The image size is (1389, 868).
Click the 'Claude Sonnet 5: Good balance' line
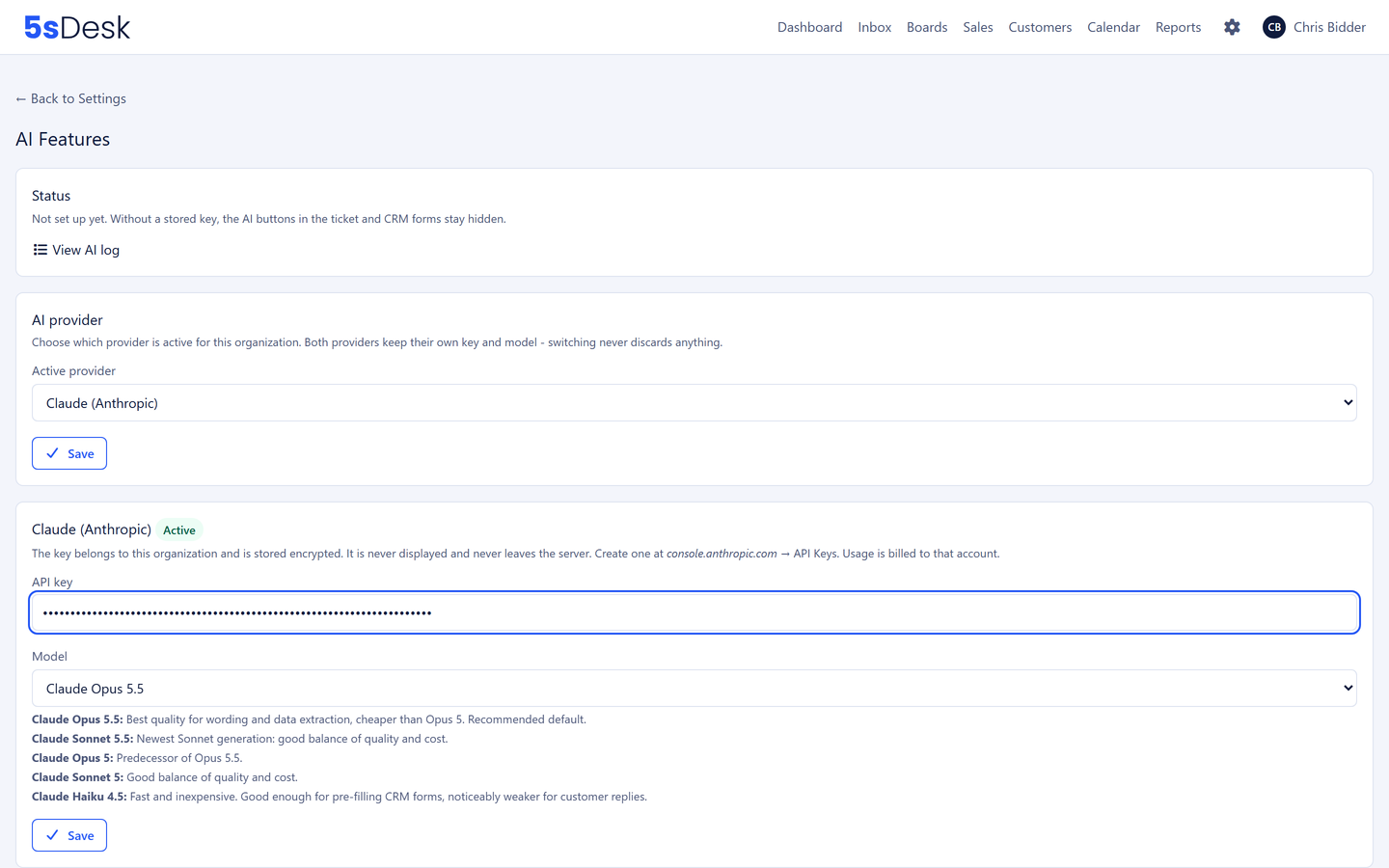click(165, 777)
